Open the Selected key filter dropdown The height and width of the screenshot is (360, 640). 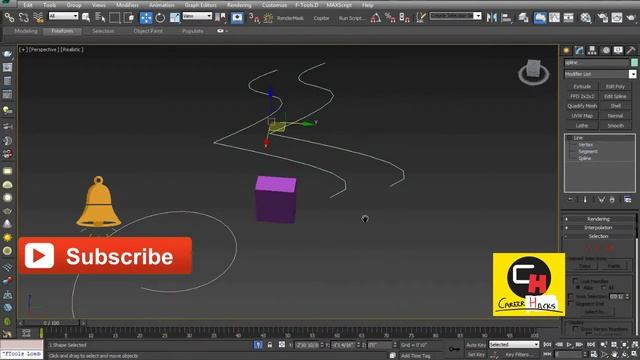tap(514, 345)
